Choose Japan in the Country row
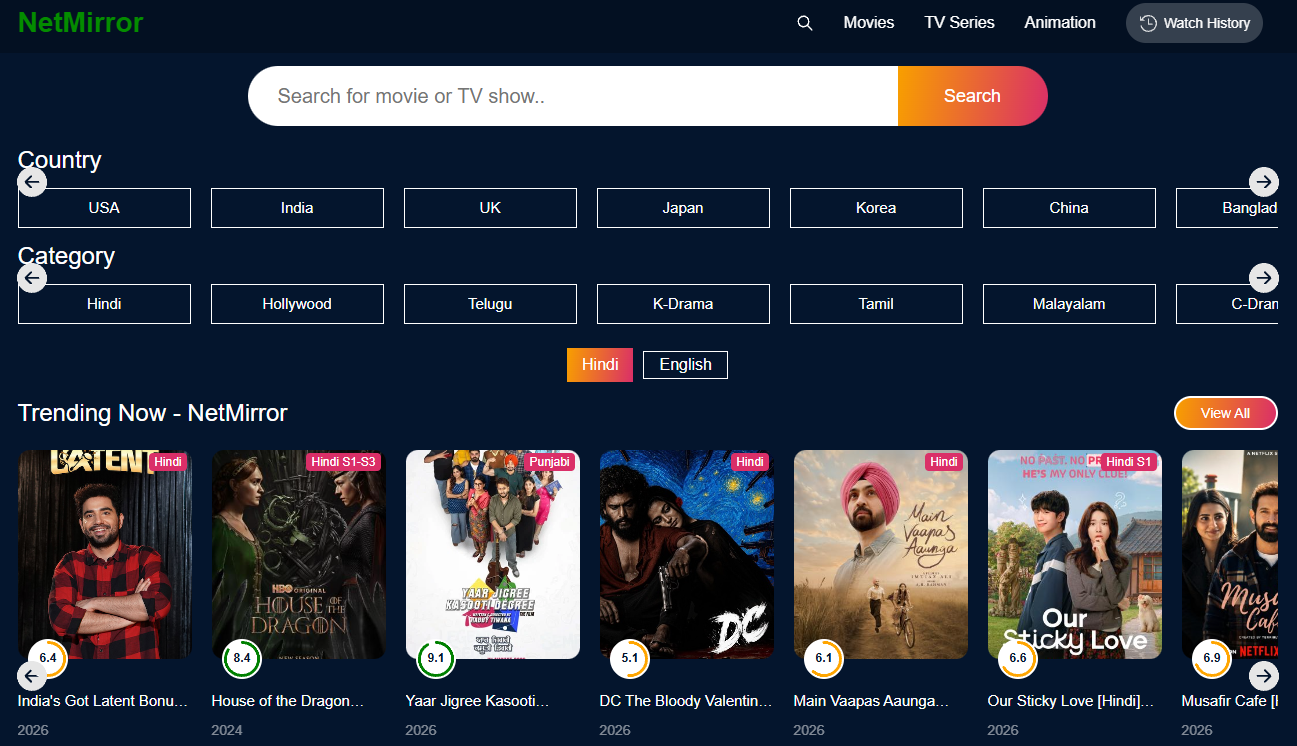The image size is (1297, 746). pyautogui.click(x=683, y=208)
